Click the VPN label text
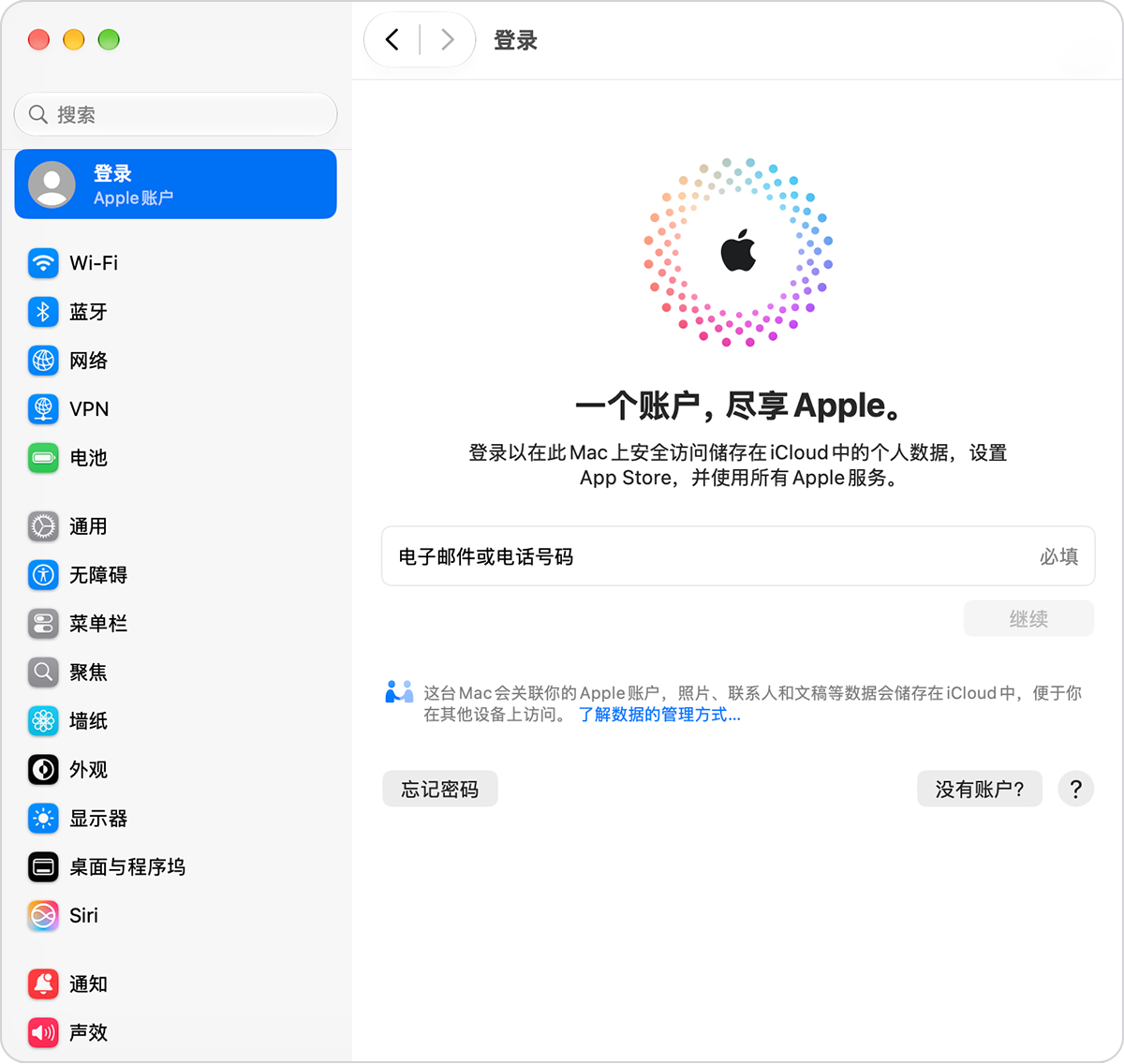1124x1064 pixels. (89, 409)
